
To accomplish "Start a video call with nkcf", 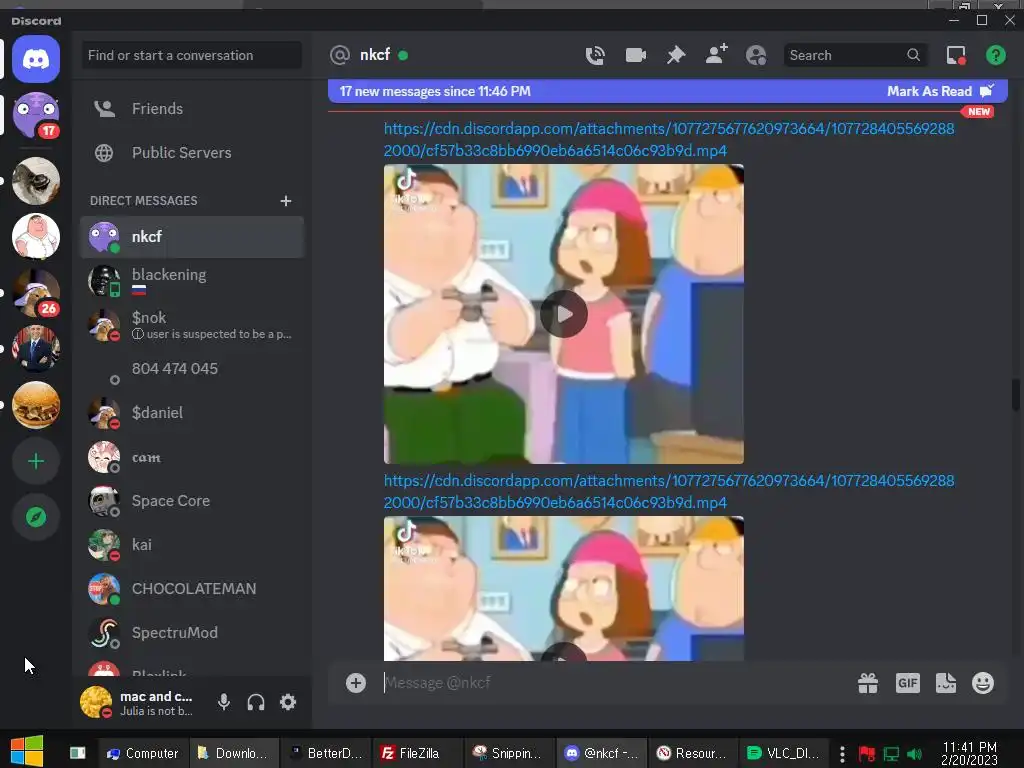I will coord(635,56).
